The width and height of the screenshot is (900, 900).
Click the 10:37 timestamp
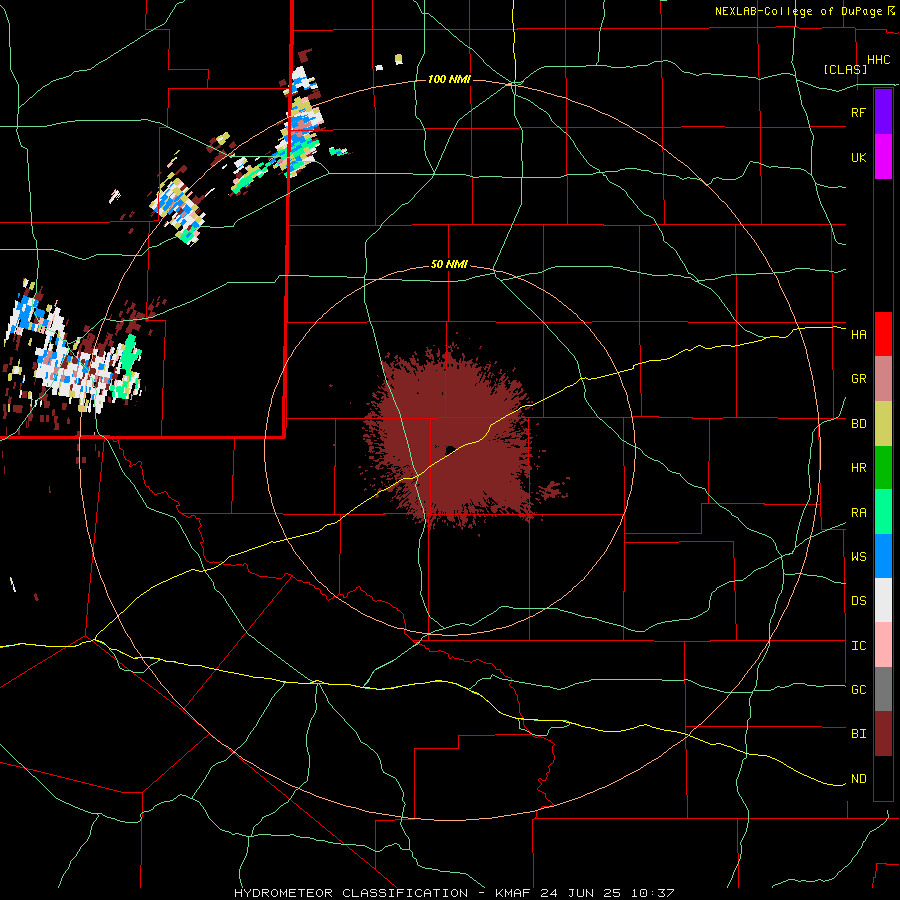[x=652, y=893]
